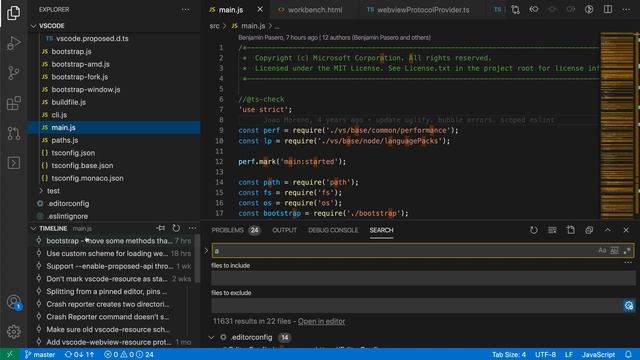Collapse all search results icon
The width and height of the screenshot is (640, 360).
pos(589,230)
